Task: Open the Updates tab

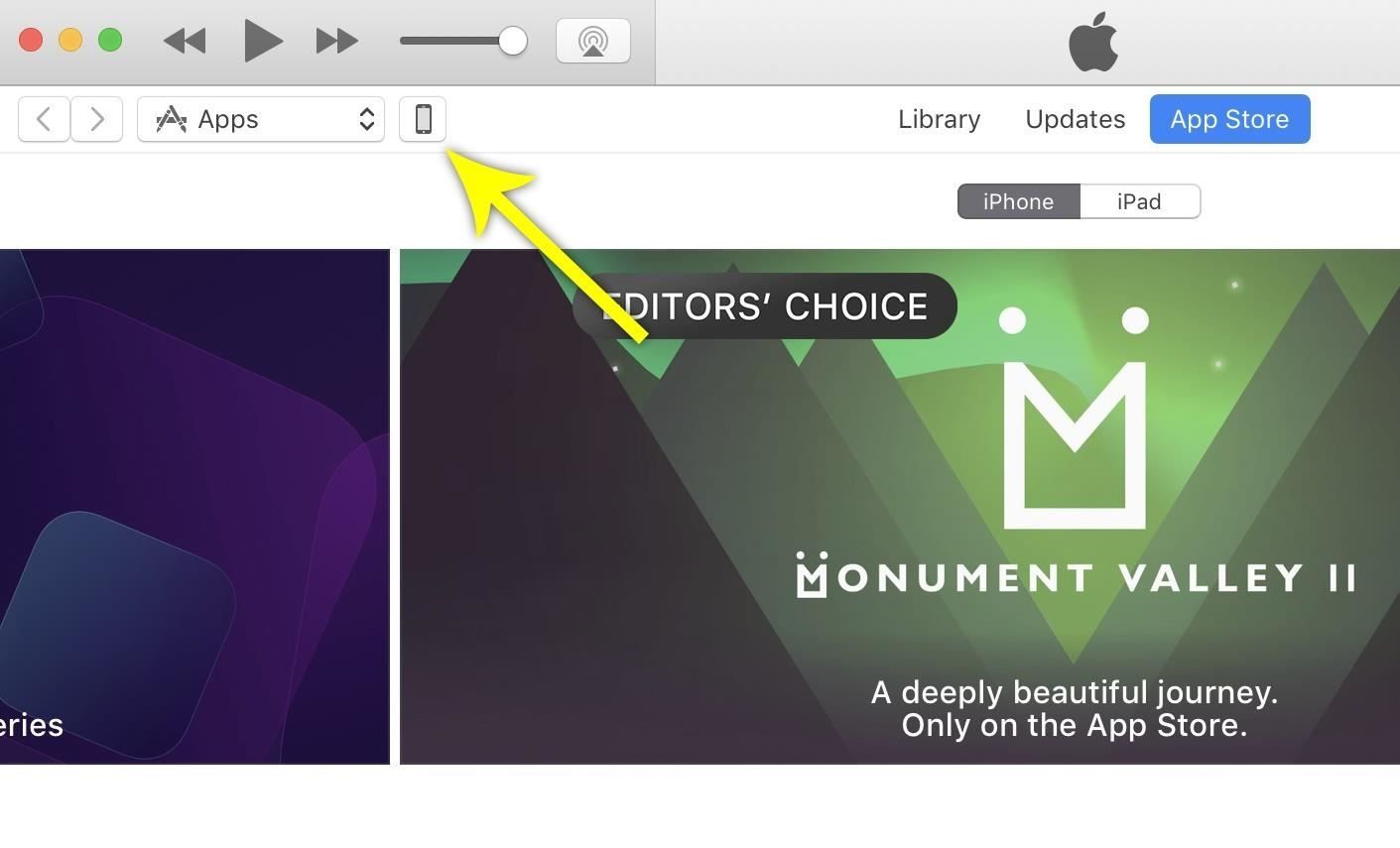Action: coord(1076,119)
